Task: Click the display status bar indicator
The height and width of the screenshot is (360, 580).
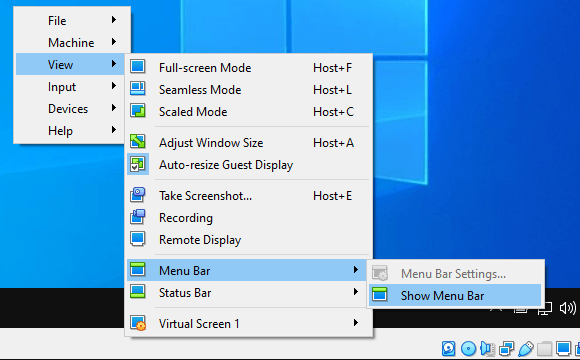Action: click(x=564, y=349)
